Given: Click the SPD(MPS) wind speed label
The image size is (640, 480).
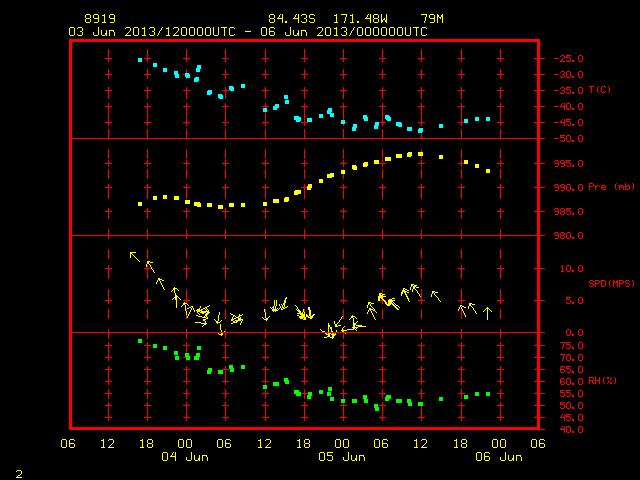Looking at the screenshot, I should coord(611,283).
